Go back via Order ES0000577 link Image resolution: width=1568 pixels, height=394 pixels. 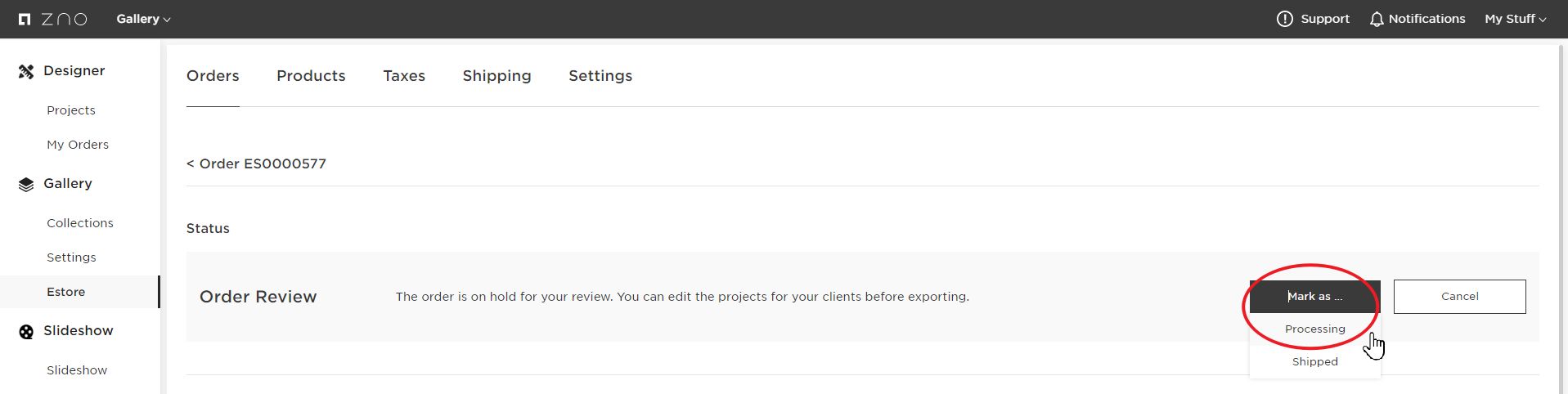256,163
